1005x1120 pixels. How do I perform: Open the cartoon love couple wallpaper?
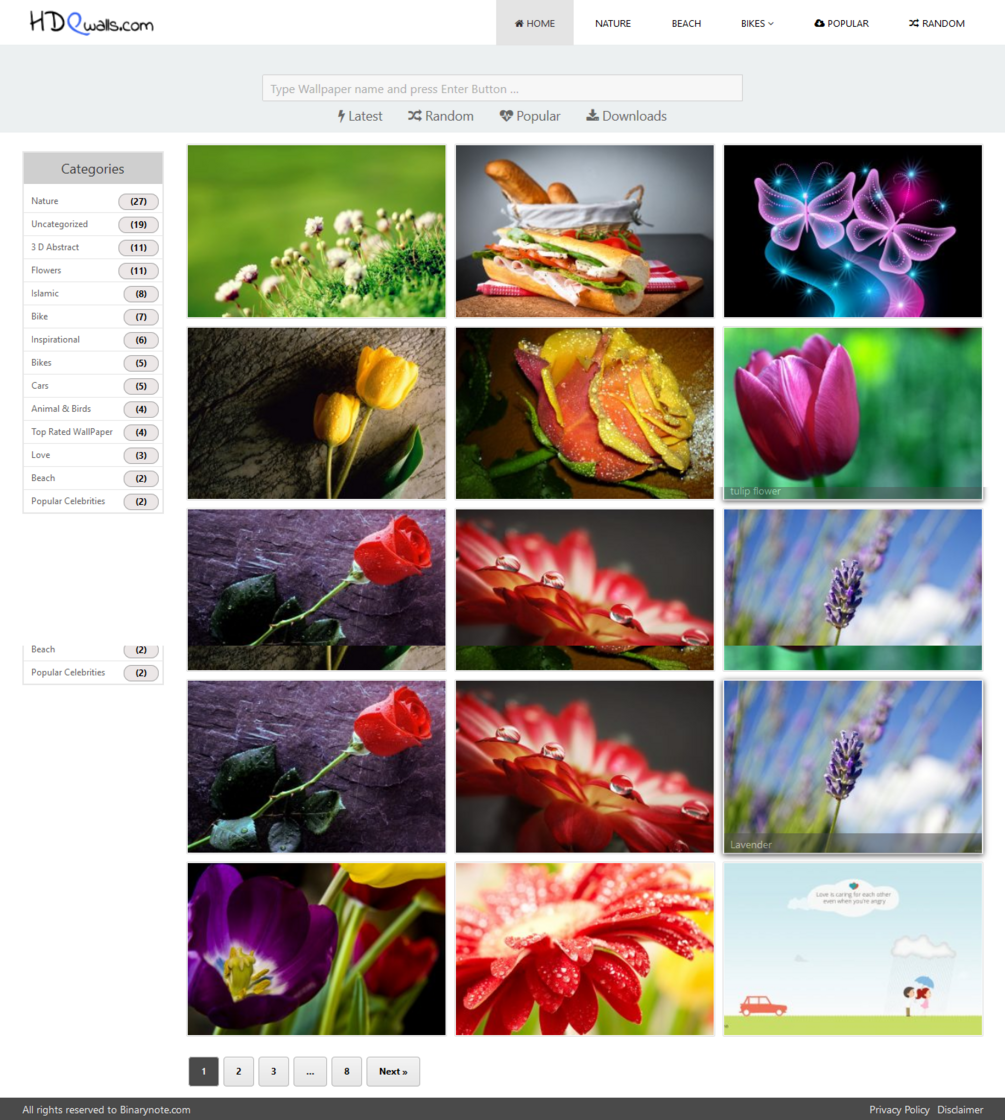853,949
